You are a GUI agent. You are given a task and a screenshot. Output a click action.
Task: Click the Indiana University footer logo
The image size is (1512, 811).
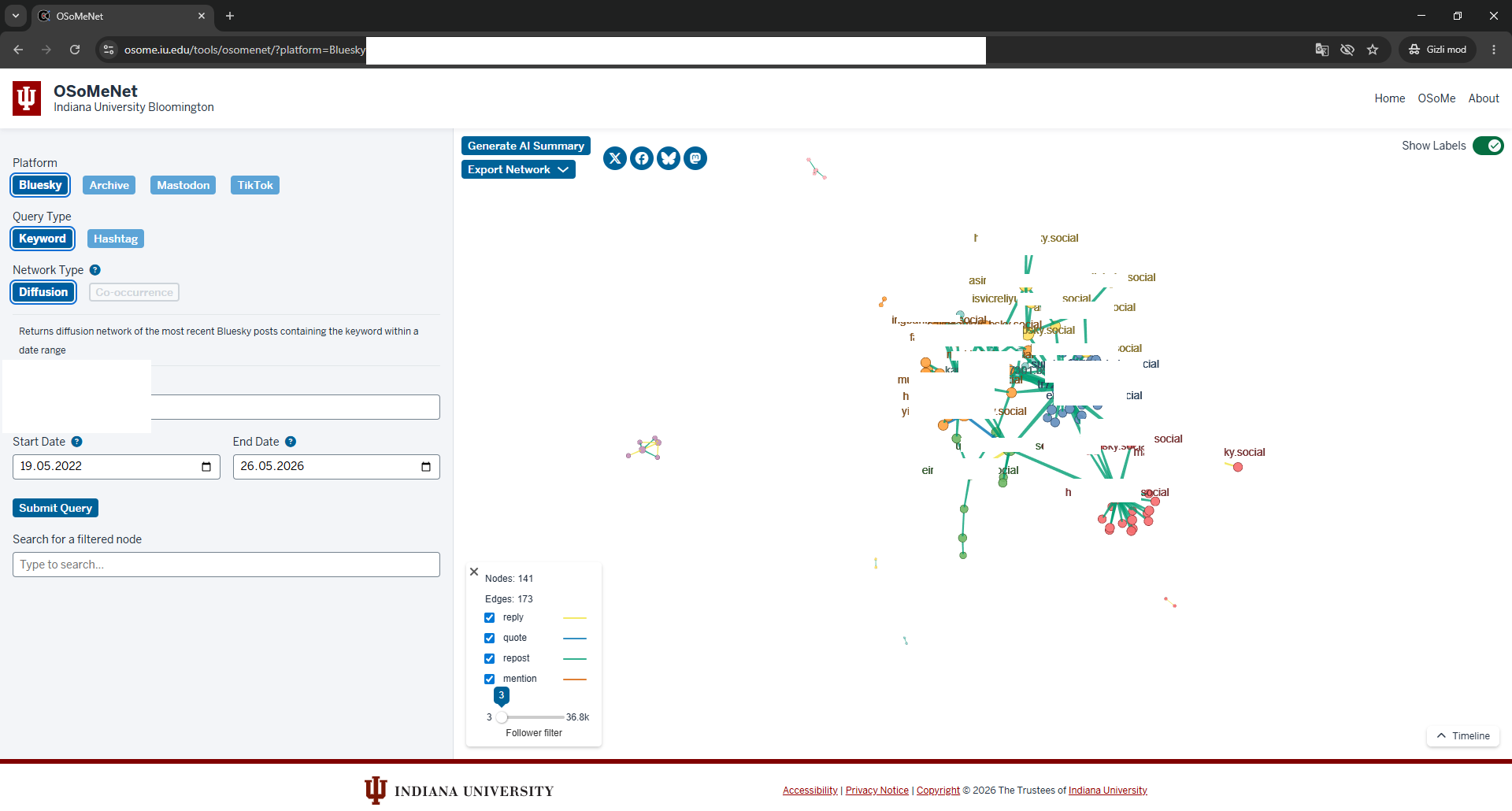(459, 791)
